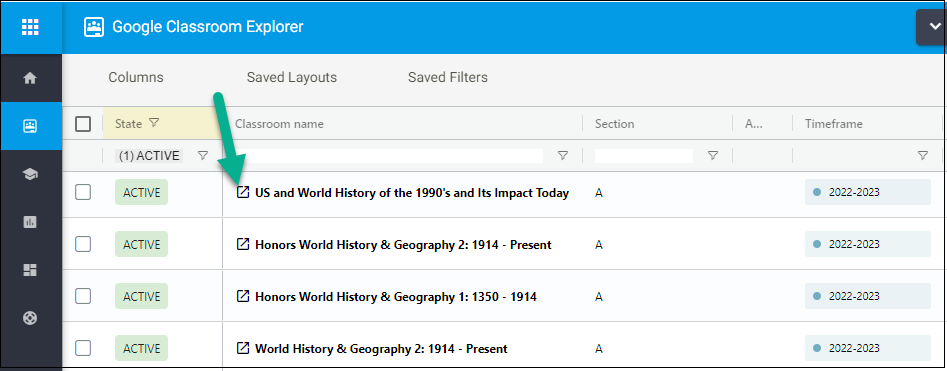Open the Columns tab
The image size is (947, 371).
(136, 77)
